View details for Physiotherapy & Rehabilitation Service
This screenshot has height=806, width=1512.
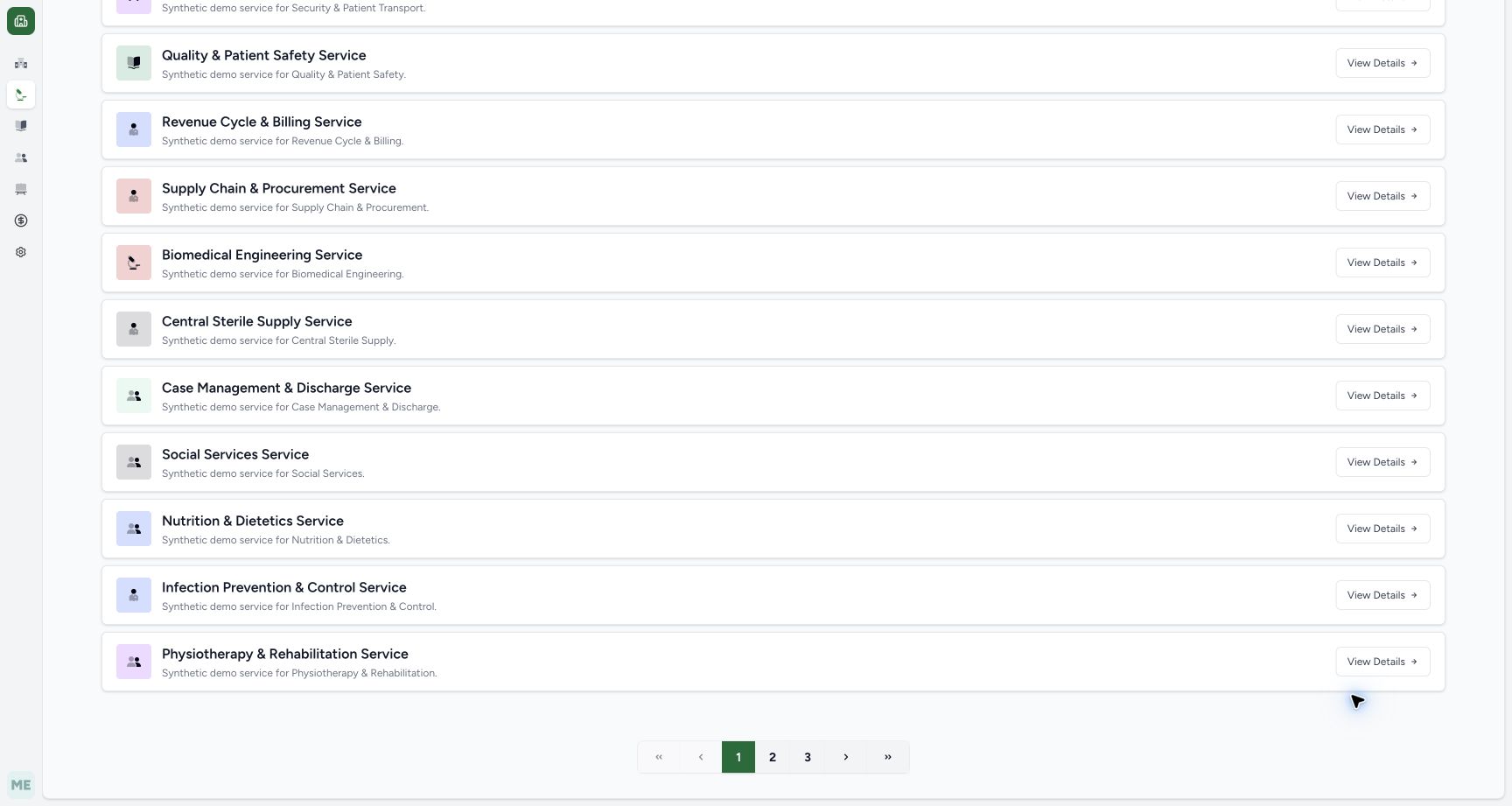point(1382,662)
